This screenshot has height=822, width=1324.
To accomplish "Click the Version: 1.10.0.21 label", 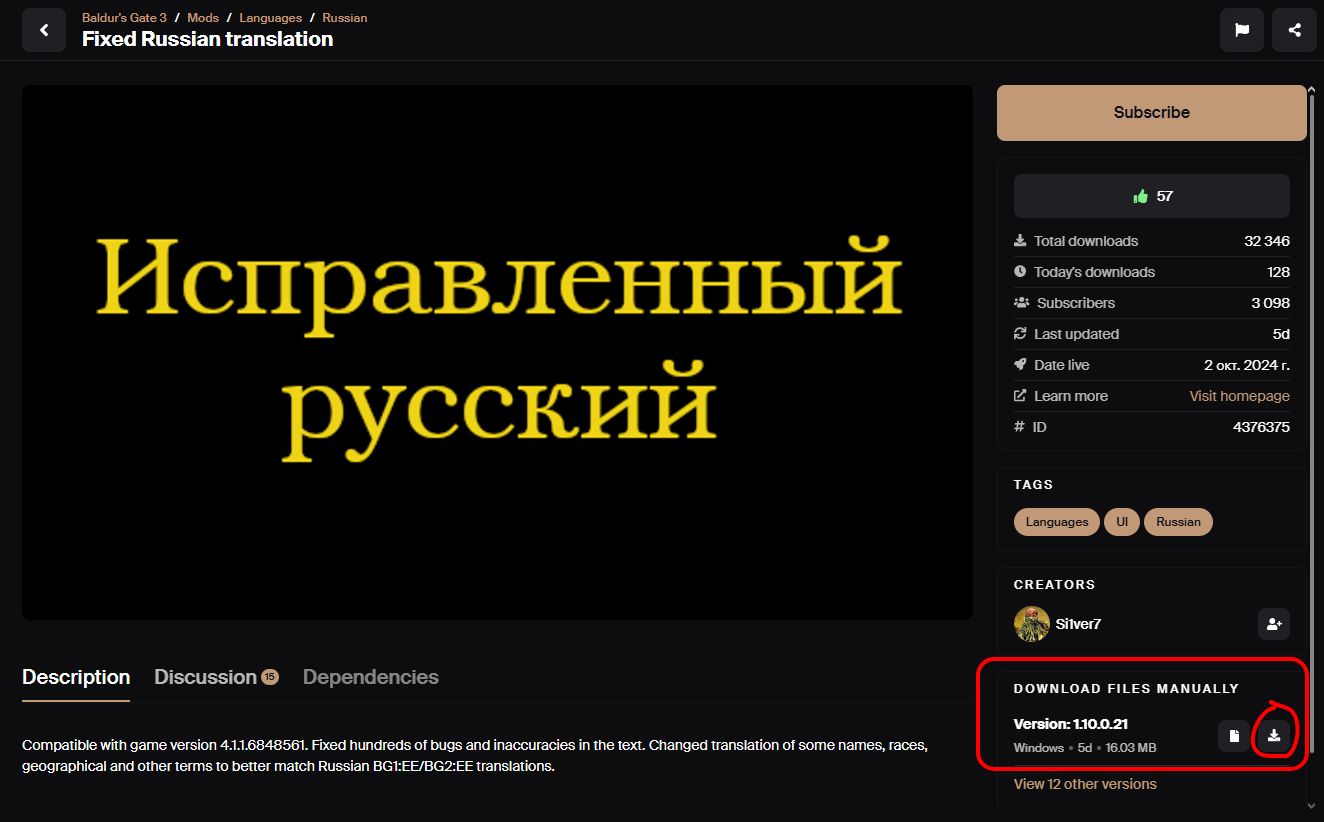I will (x=1071, y=724).
